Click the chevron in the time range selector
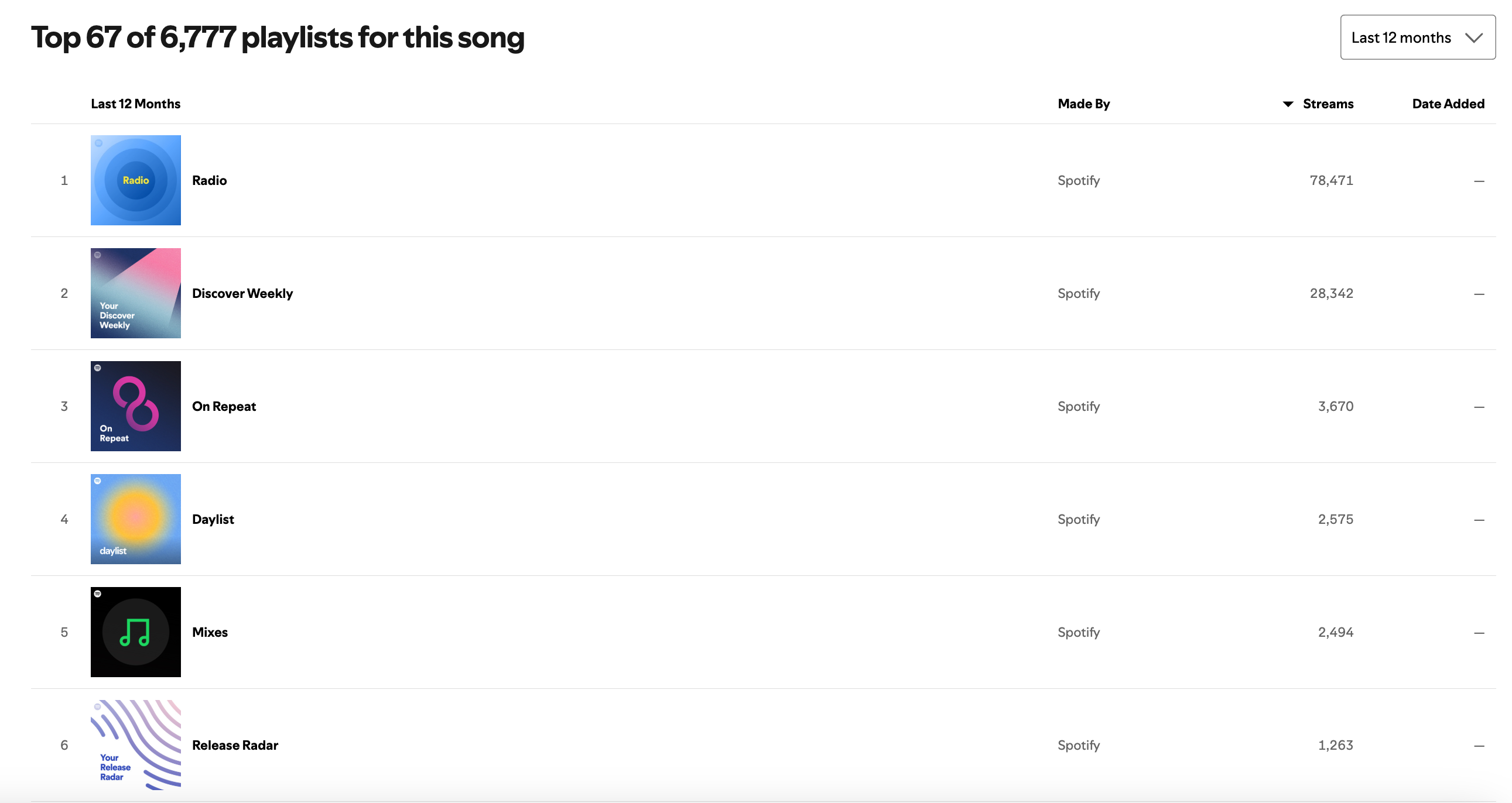 (1474, 37)
